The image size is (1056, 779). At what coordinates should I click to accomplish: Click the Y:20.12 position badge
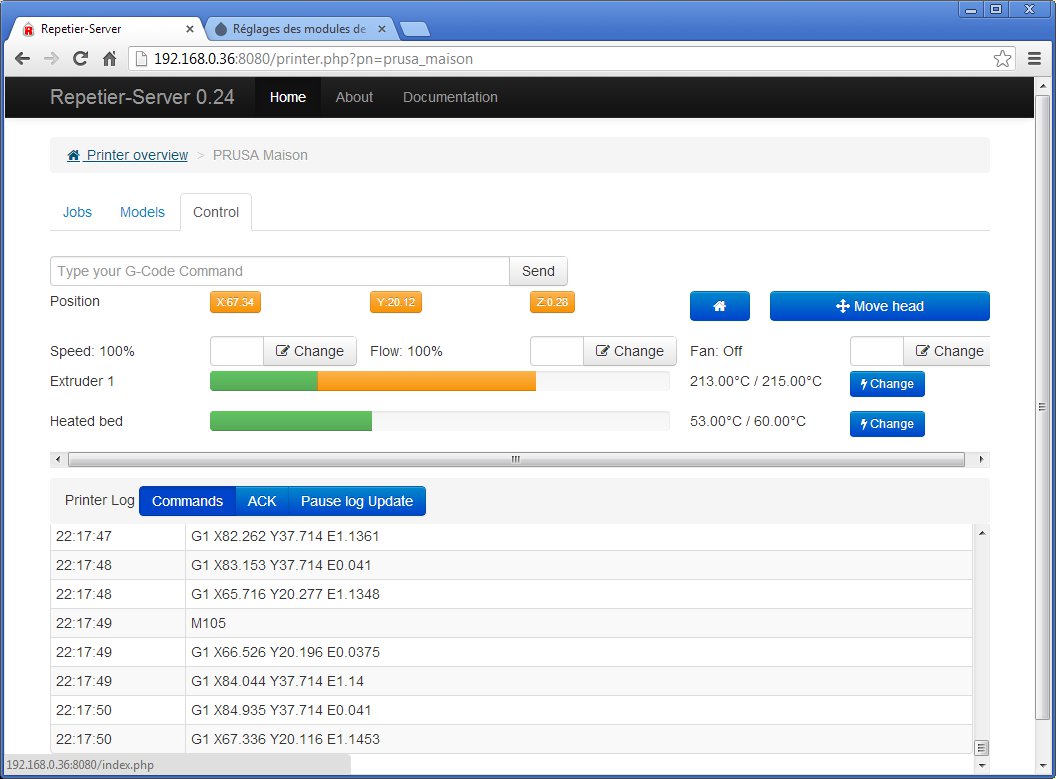(x=395, y=301)
